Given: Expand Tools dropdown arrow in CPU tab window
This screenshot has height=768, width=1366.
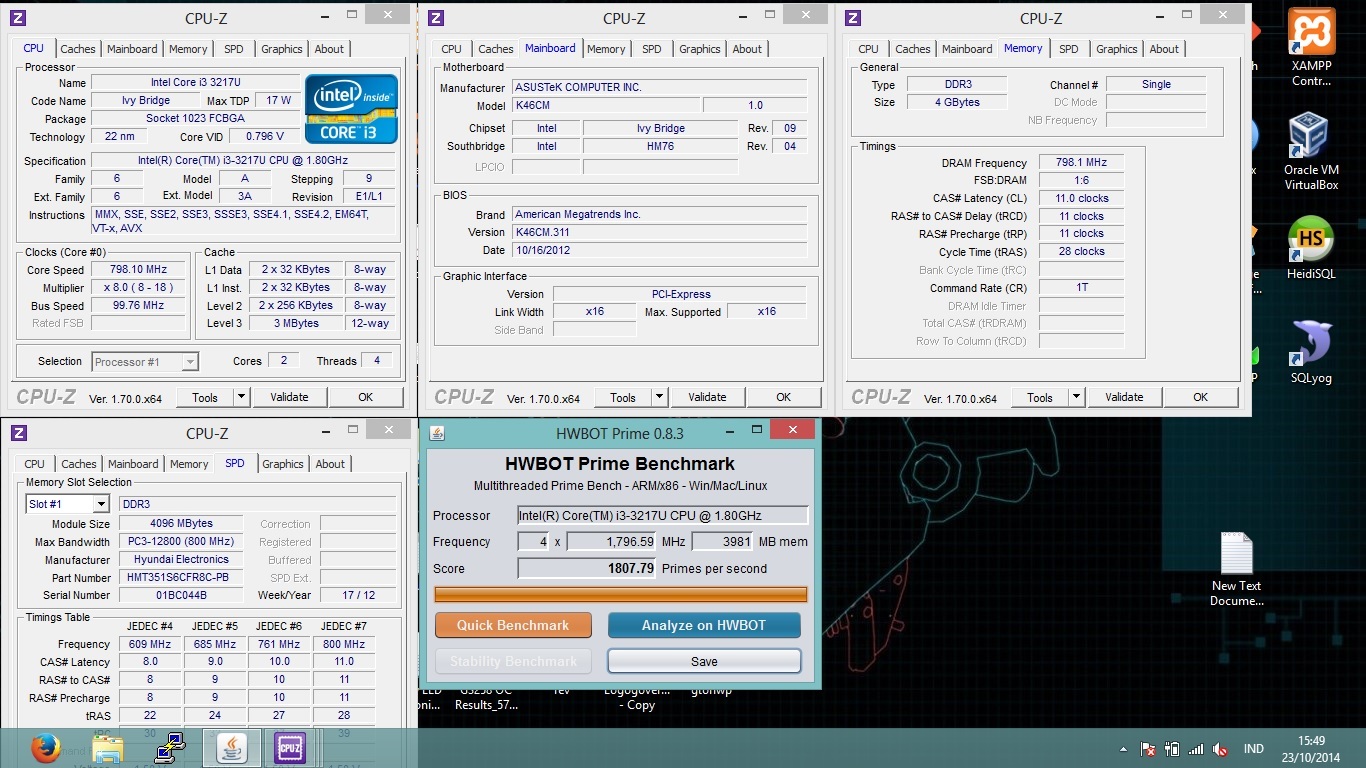Looking at the screenshot, I should (x=241, y=397).
